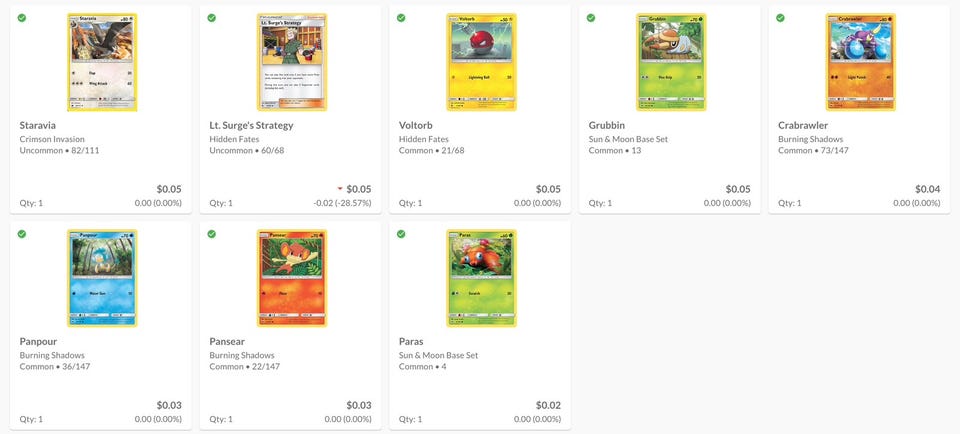Select the Pansear card title
The image size is (960, 434).
(x=227, y=342)
